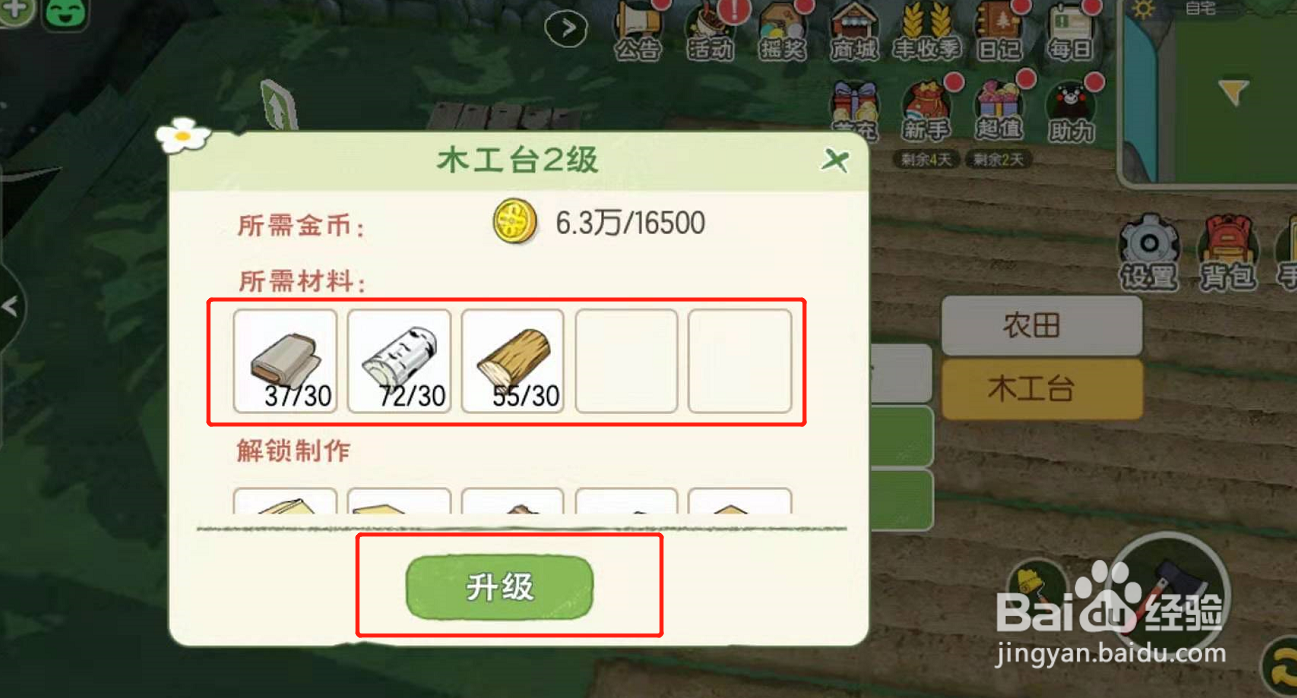Open the 每日 daily tasks icon
The height and width of the screenshot is (698, 1297).
(1070, 31)
